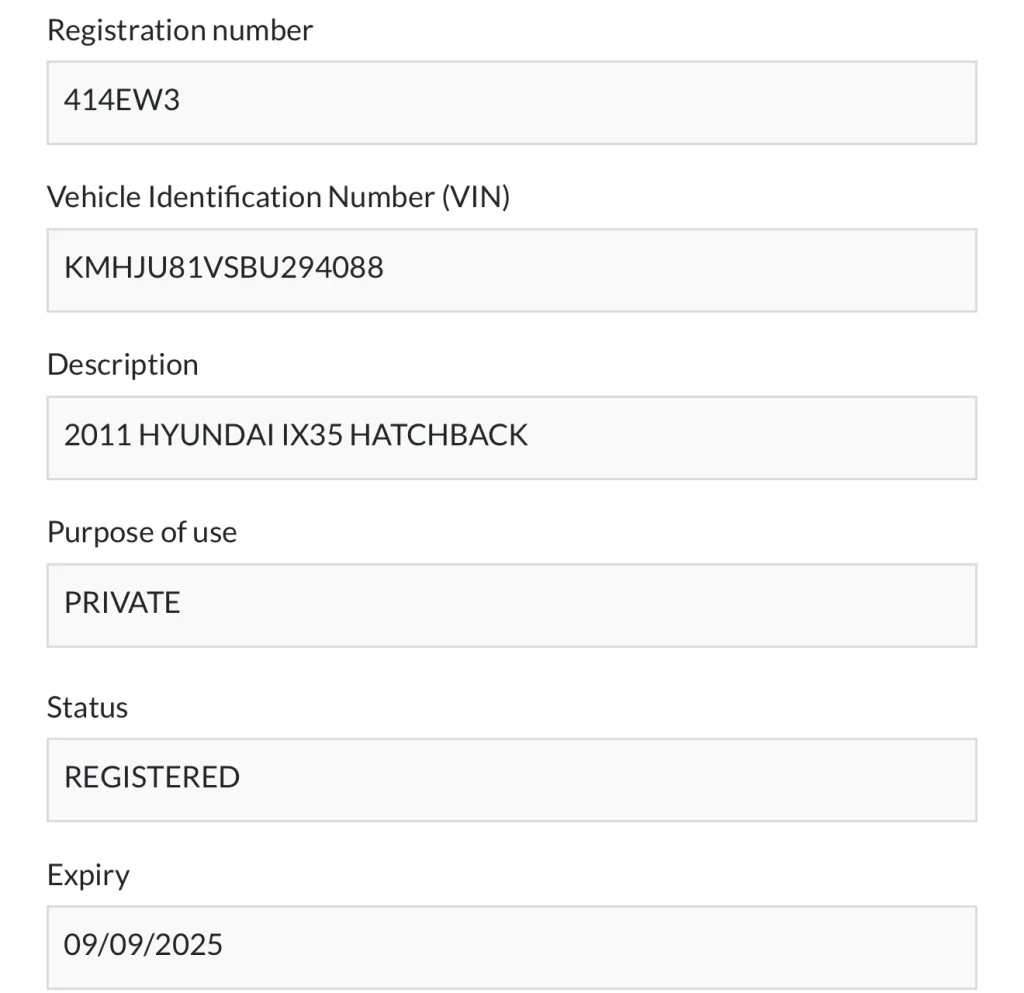Click the 09/09/2025 expiry date text
This screenshot has width=1024, height=993.
point(143,945)
